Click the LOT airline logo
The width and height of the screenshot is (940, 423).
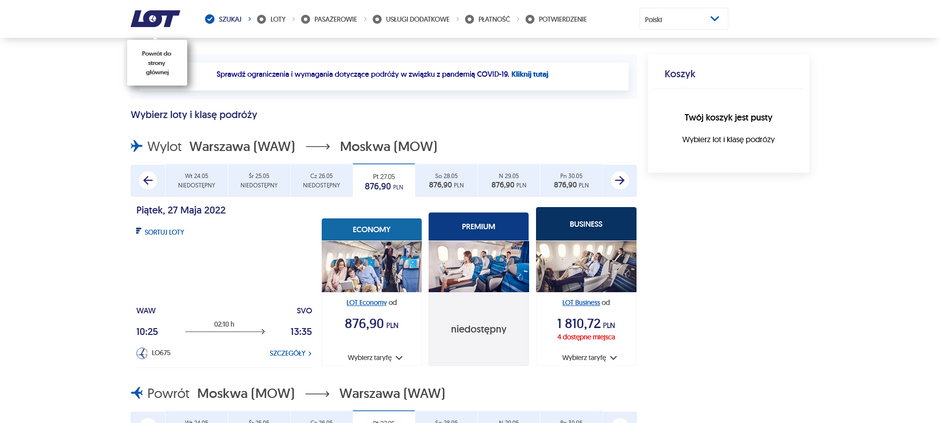tap(155, 19)
